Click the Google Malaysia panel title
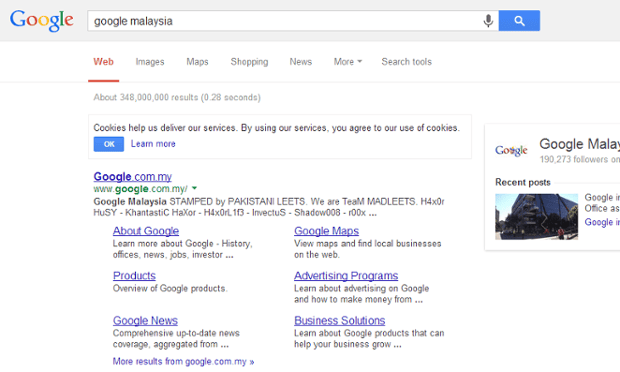Viewport: 620px width, 372px height. 580,144
